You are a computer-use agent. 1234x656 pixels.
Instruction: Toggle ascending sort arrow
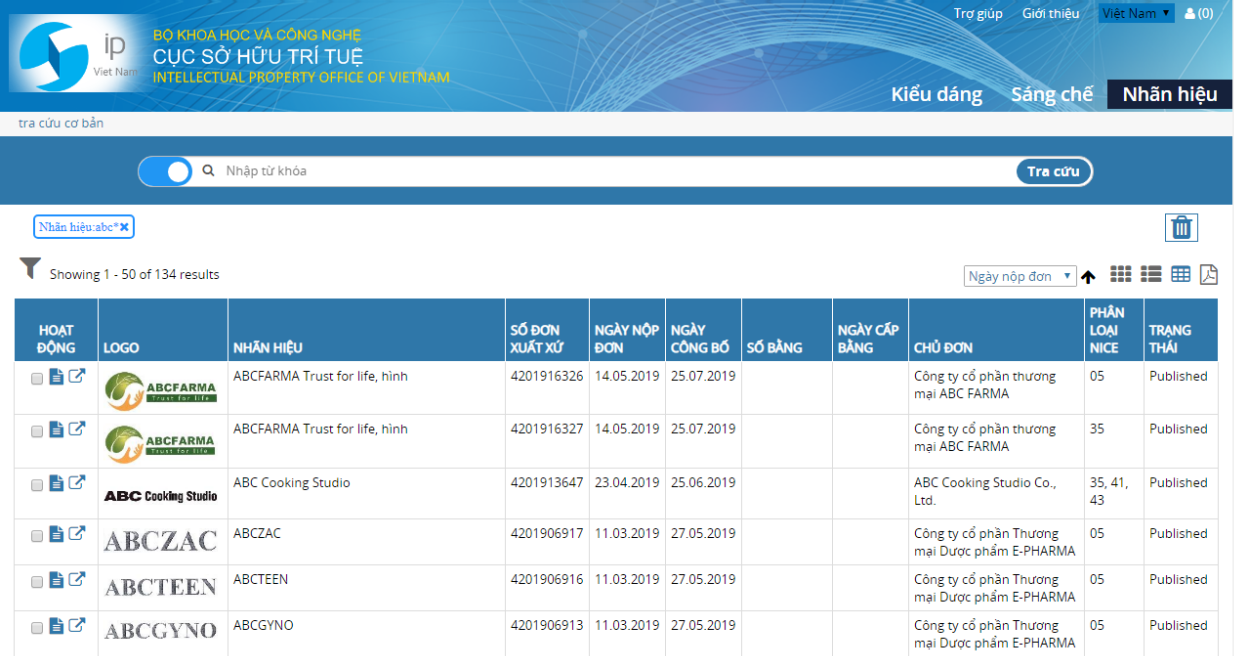pos(1088,277)
